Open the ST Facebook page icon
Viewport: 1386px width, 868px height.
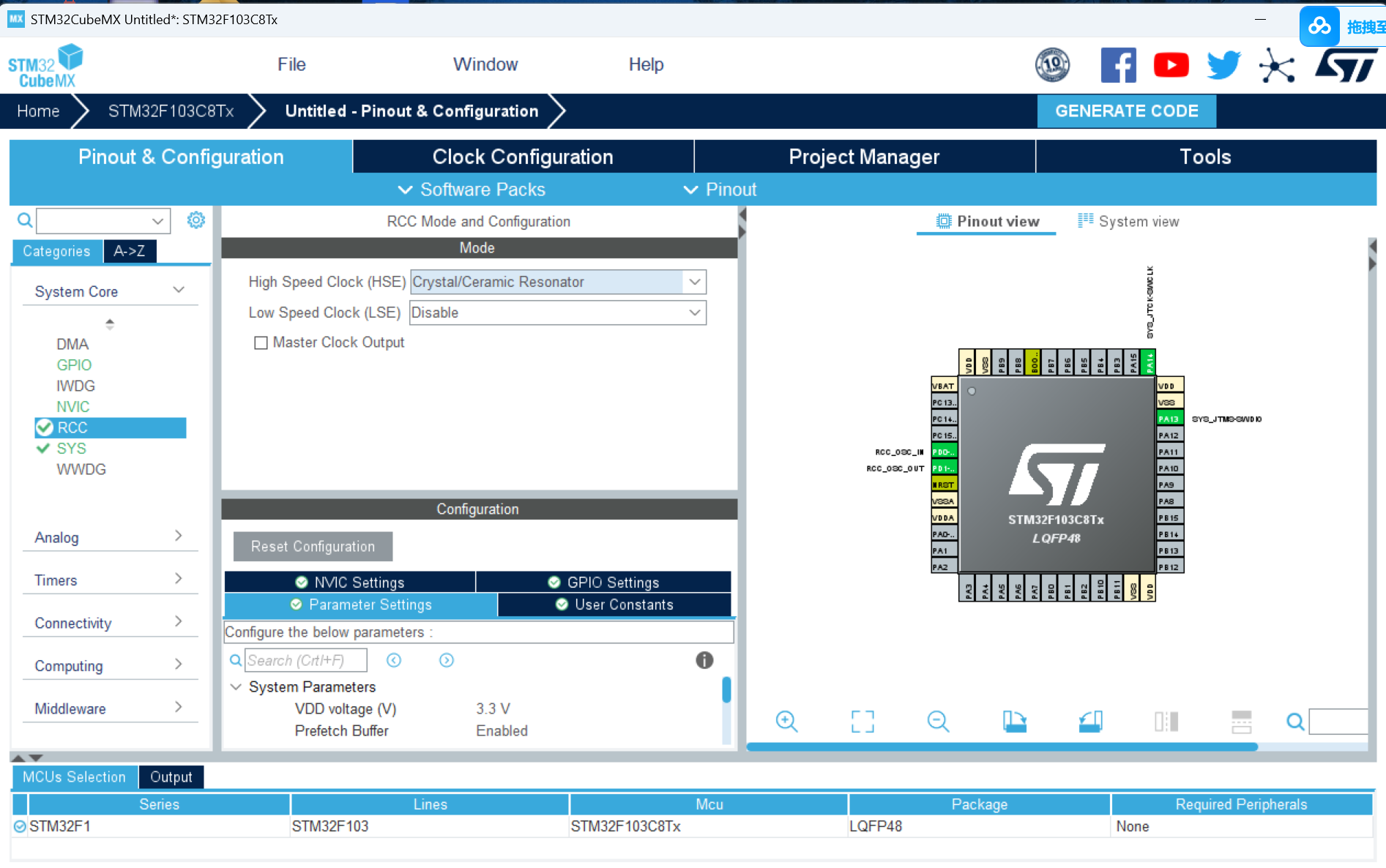coord(1118,65)
